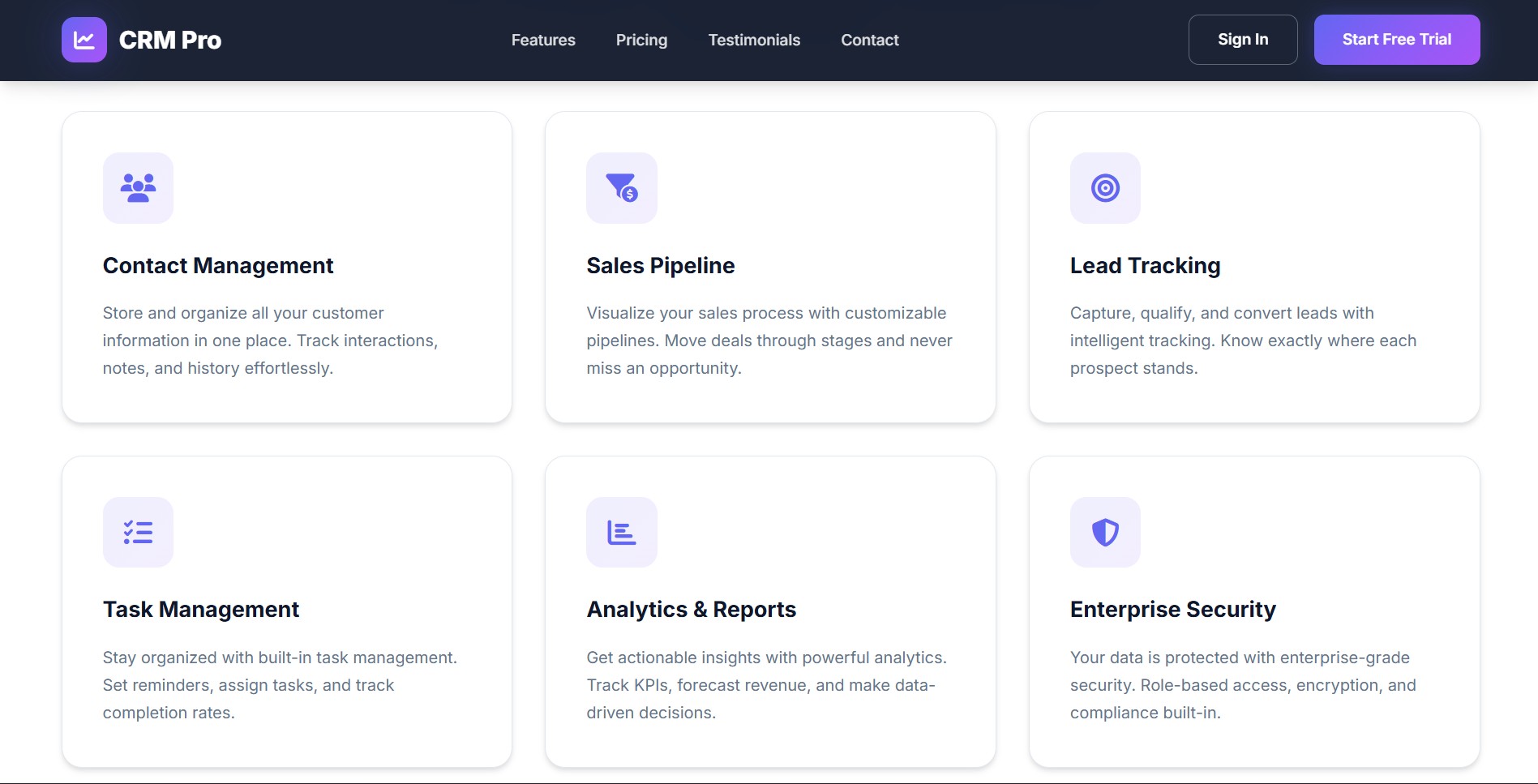Click the Task Management checklist icon
This screenshot has height=784, width=1538.
[x=138, y=533]
